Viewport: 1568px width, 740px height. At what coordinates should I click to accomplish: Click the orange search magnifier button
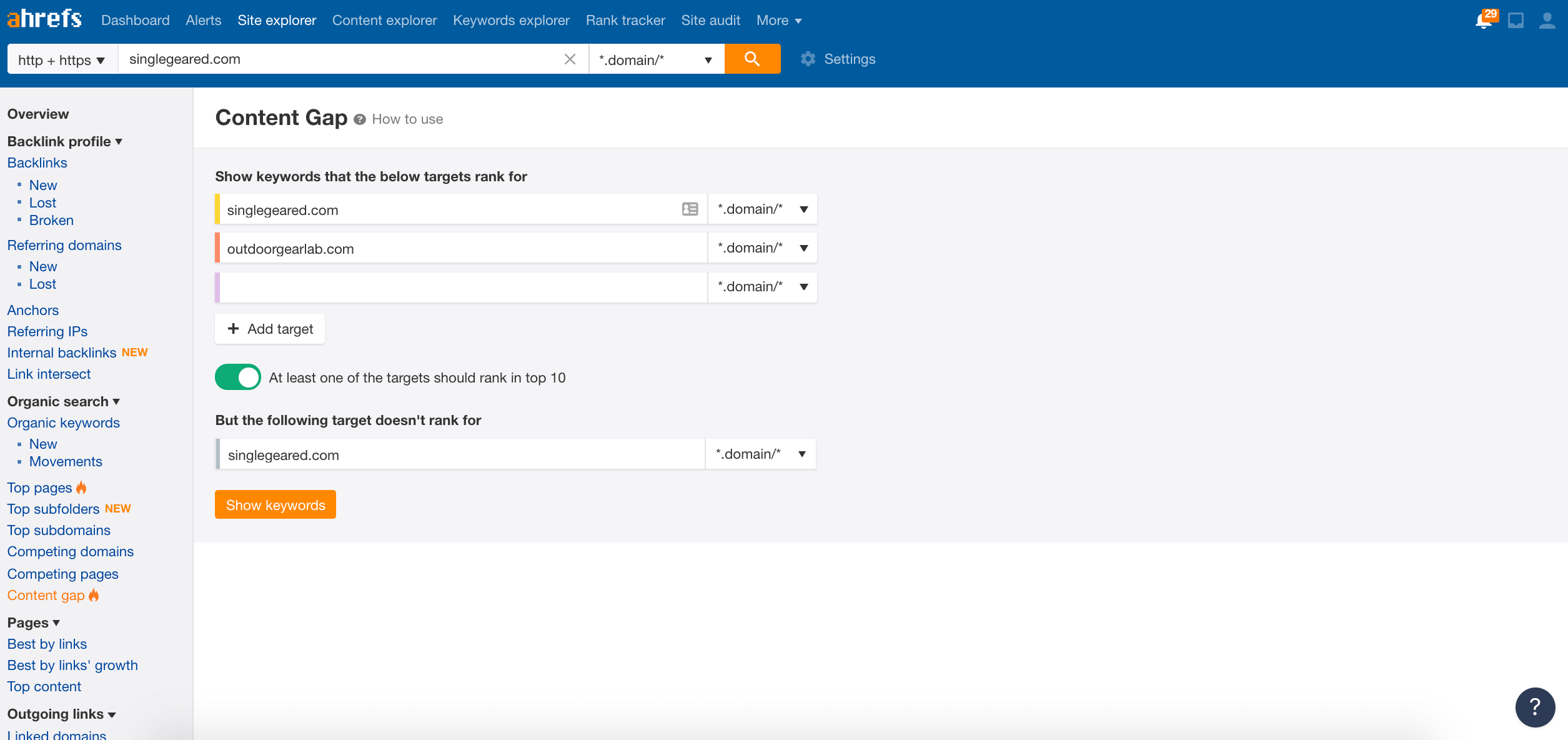(752, 59)
